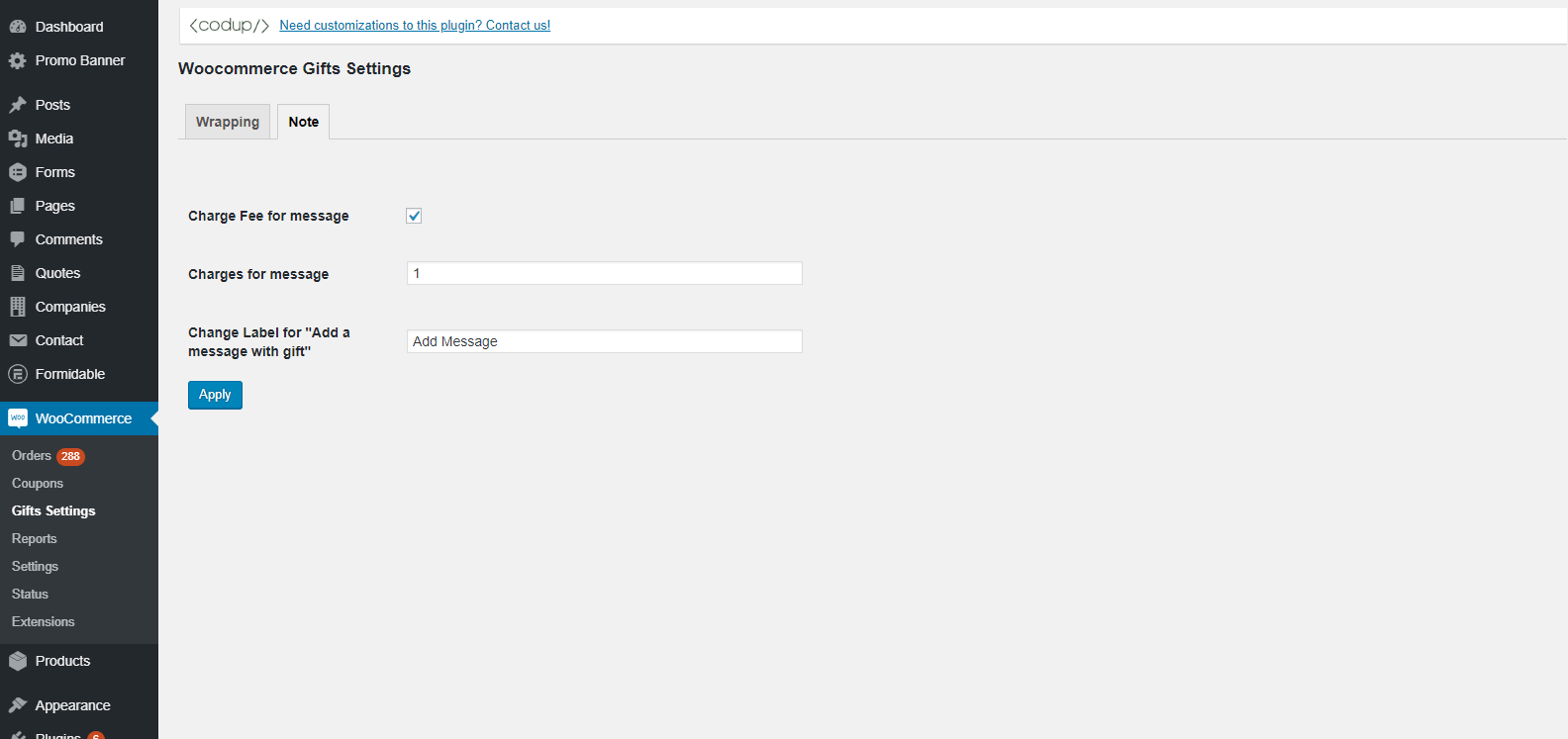Image resolution: width=1568 pixels, height=739 pixels.
Task: Click the Dashboard gauge icon
Action: (x=18, y=27)
